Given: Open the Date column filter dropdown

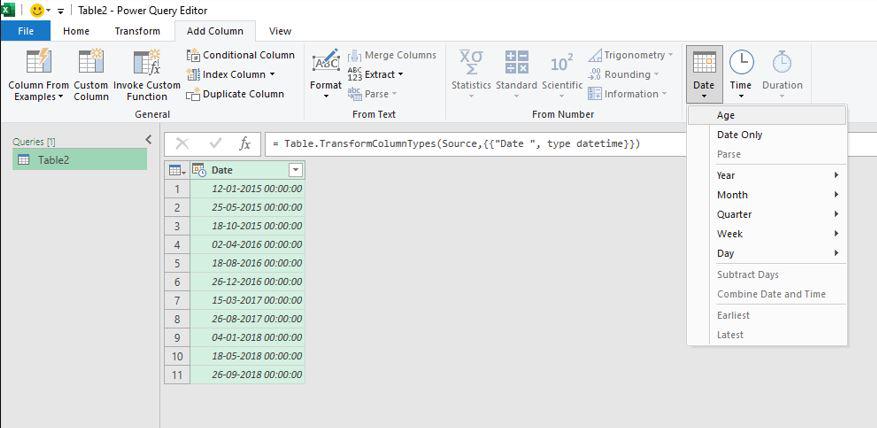Looking at the screenshot, I should (295, 170).
